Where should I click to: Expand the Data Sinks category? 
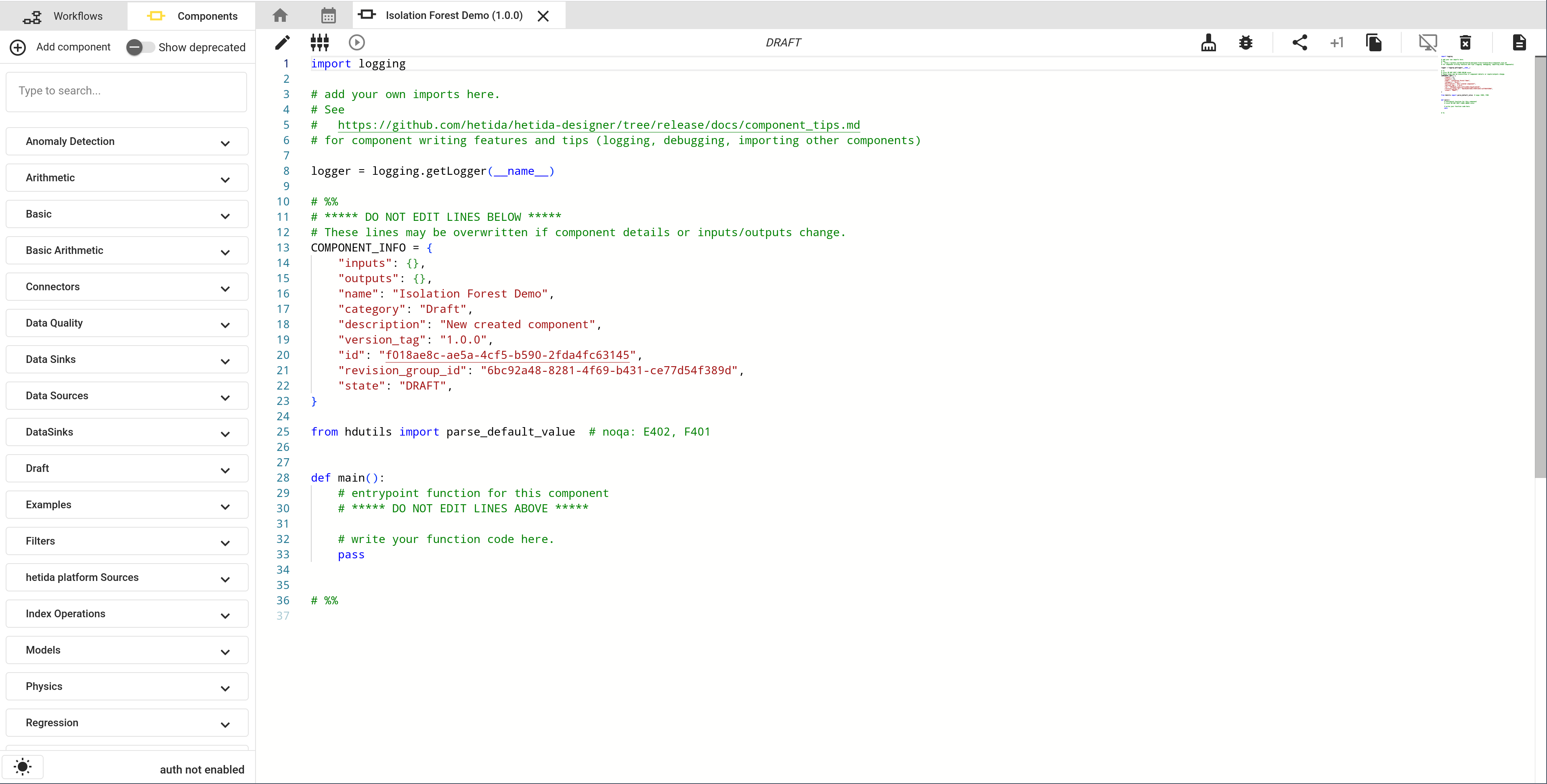click(127, 359)
